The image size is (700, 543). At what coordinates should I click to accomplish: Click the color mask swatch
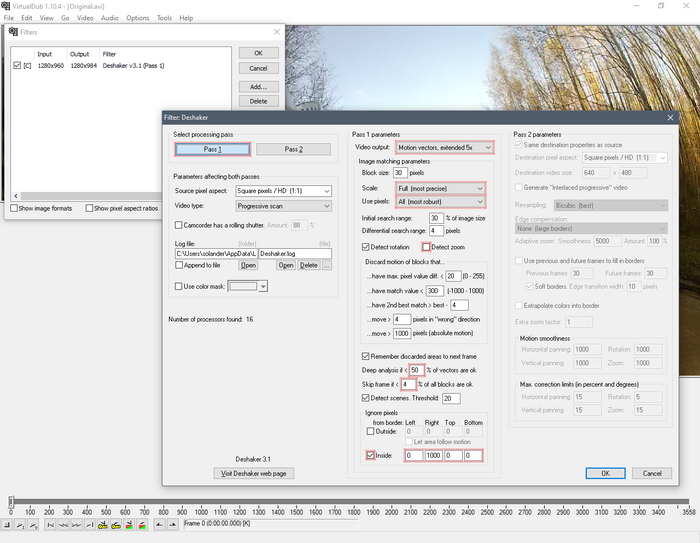(243, 286)
